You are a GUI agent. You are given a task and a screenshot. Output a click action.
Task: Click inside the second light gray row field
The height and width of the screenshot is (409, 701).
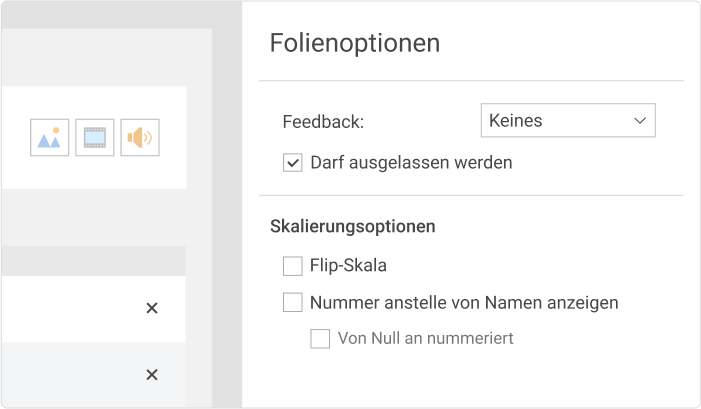point(72,375)
